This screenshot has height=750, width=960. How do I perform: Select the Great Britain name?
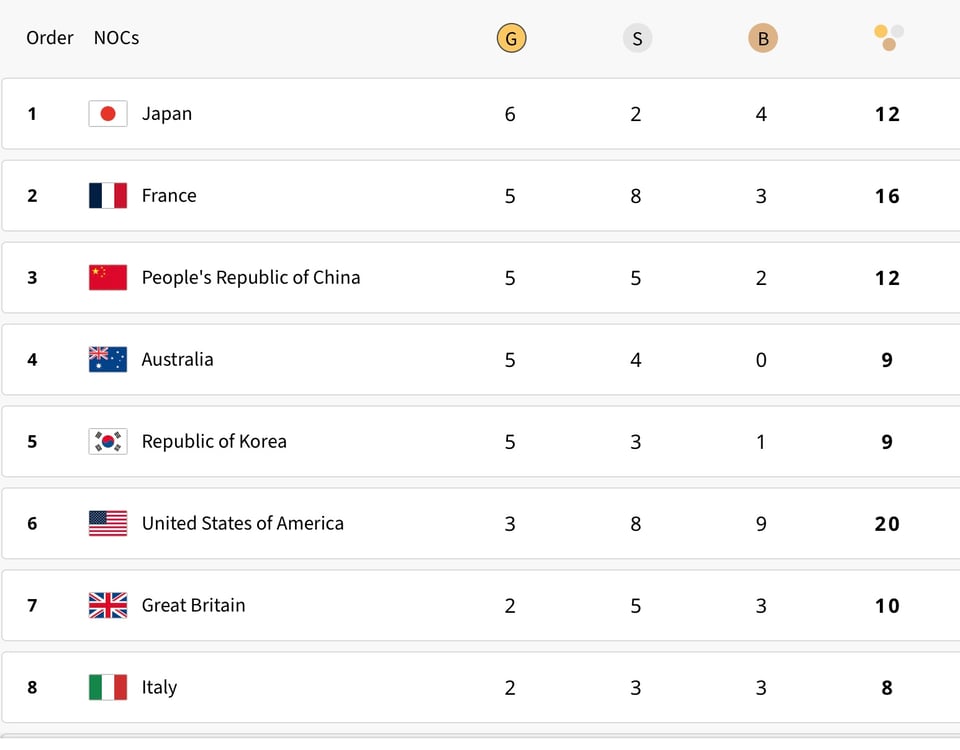[x=193, y=606]
